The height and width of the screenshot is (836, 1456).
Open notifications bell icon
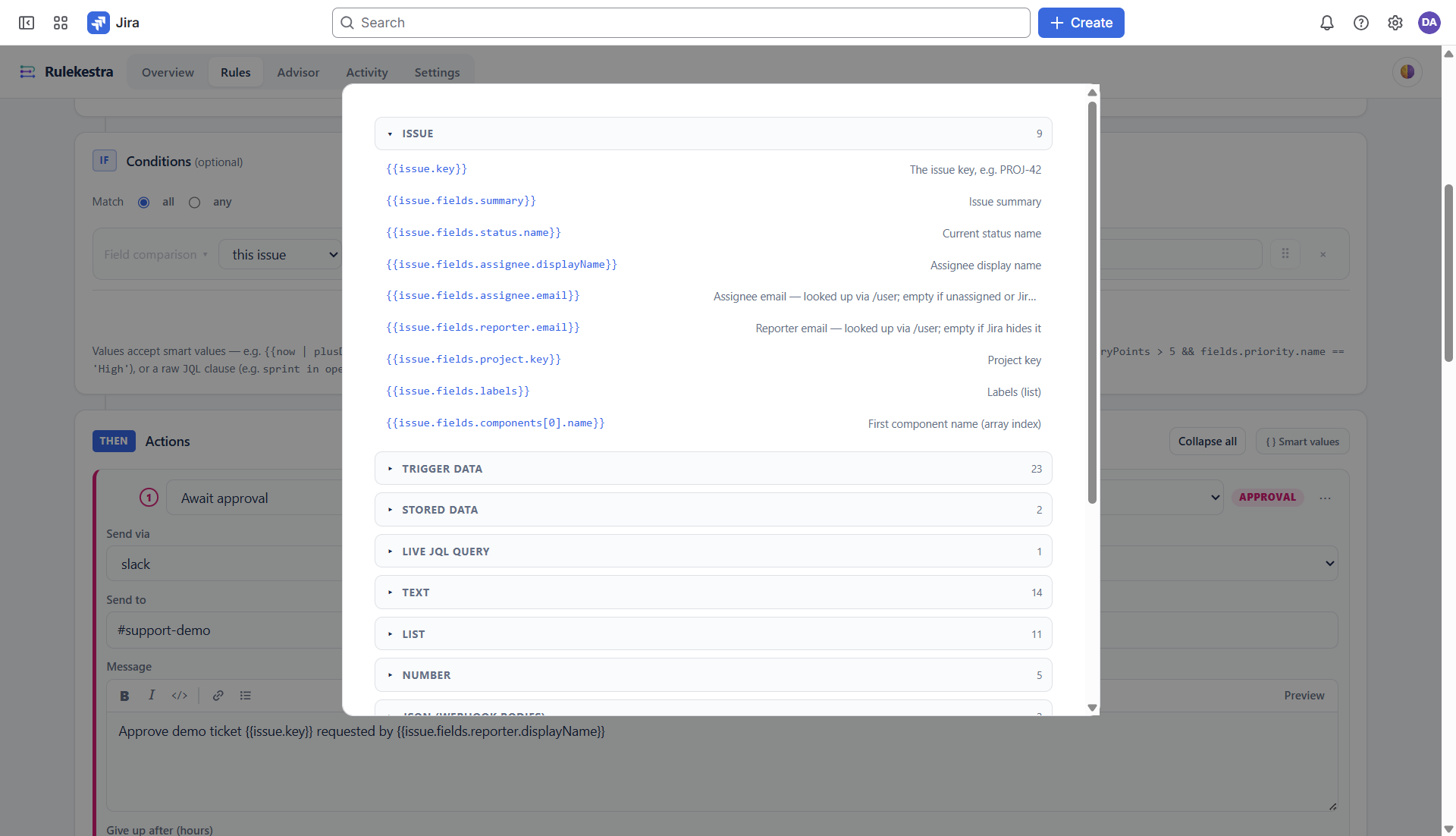[1327, 23]
